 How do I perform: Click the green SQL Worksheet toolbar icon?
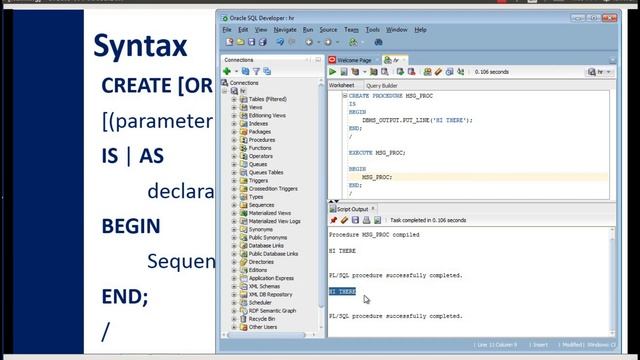(353, 42)
